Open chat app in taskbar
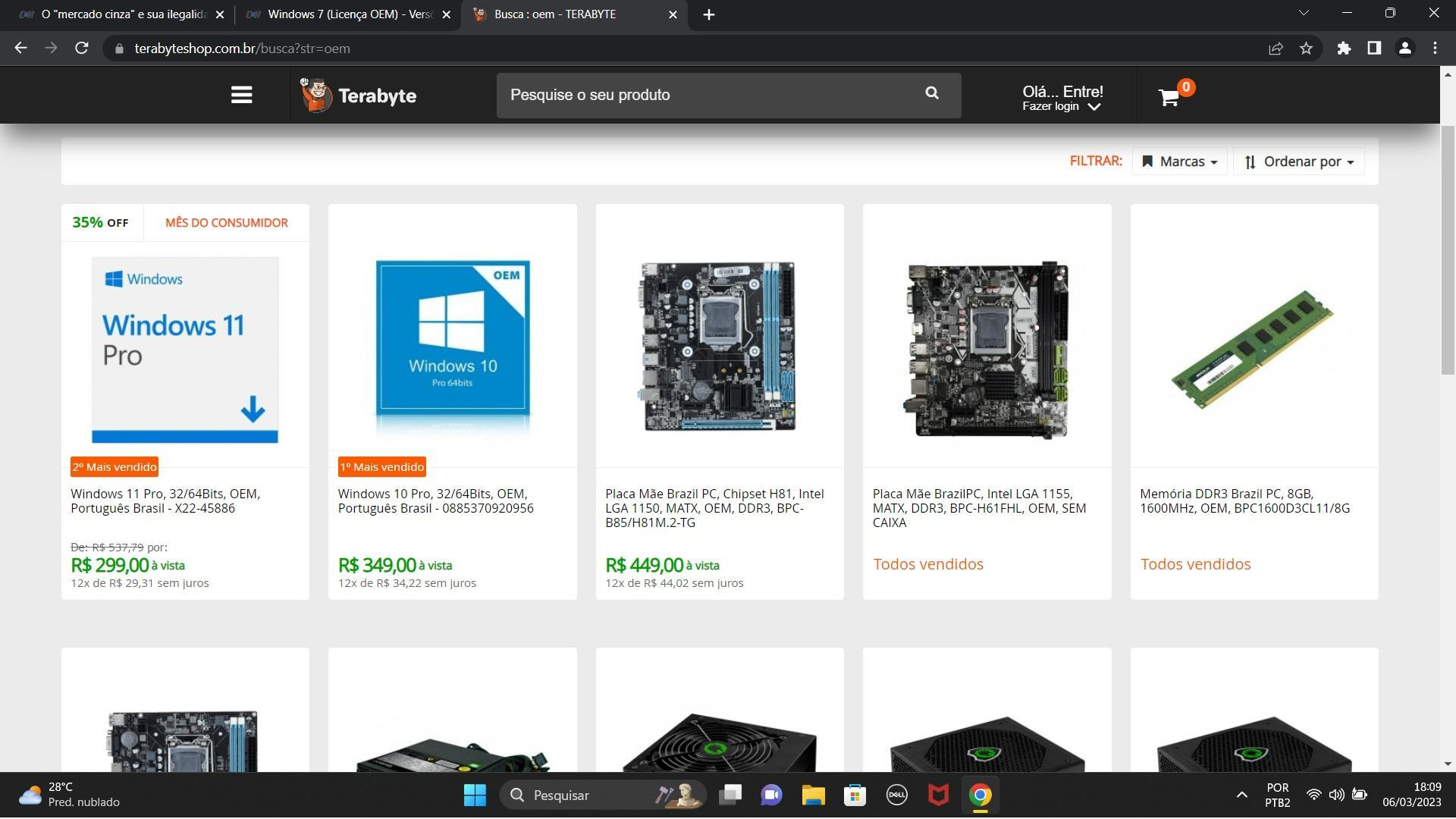Image resolution: width=1456 pixels, height=819 pixels. pos(771,795)
